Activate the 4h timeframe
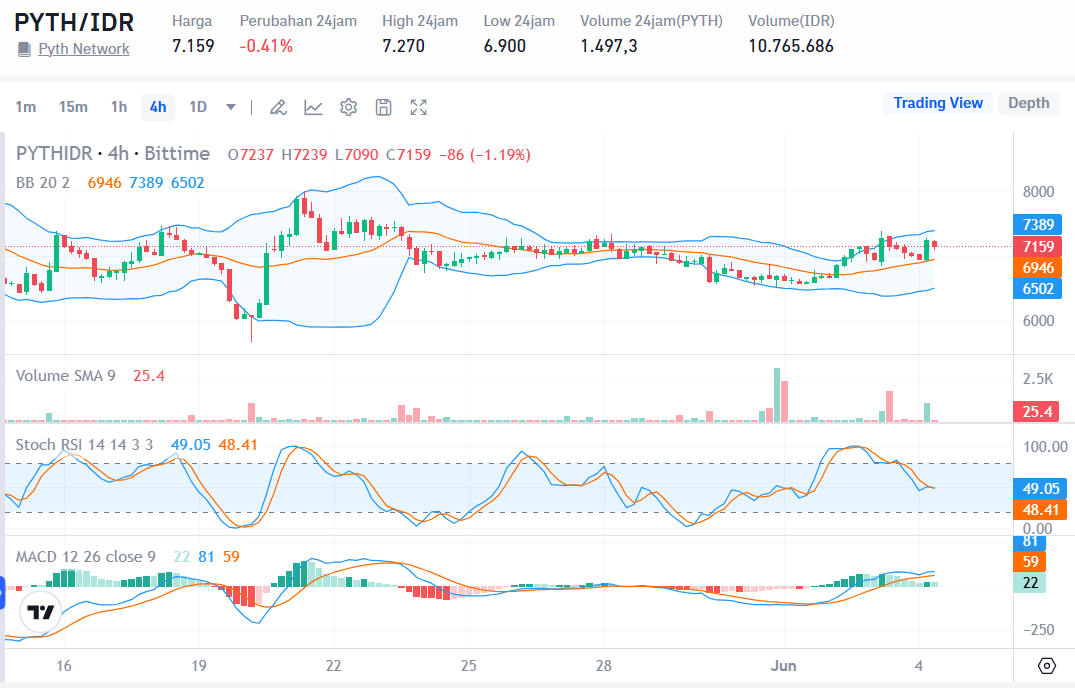The image size is (1075, 688). [157, 106]
